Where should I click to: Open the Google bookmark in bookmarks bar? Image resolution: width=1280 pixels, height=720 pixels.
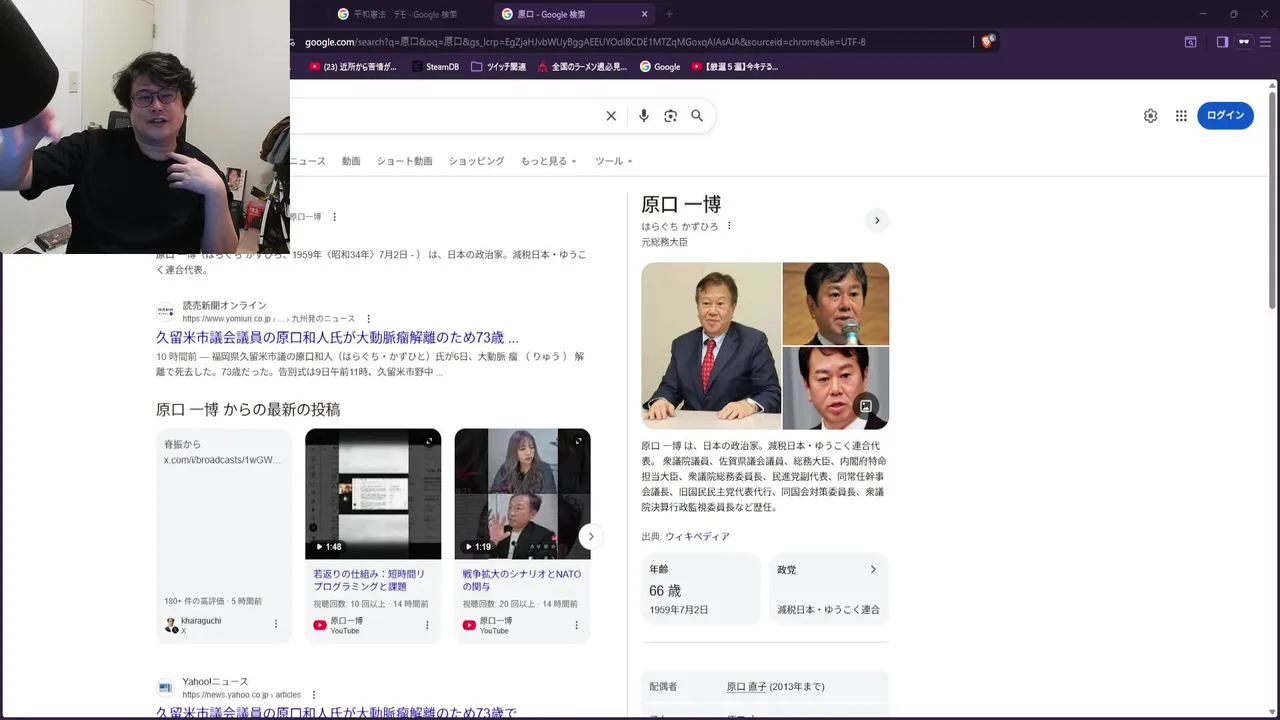(660, 67)
